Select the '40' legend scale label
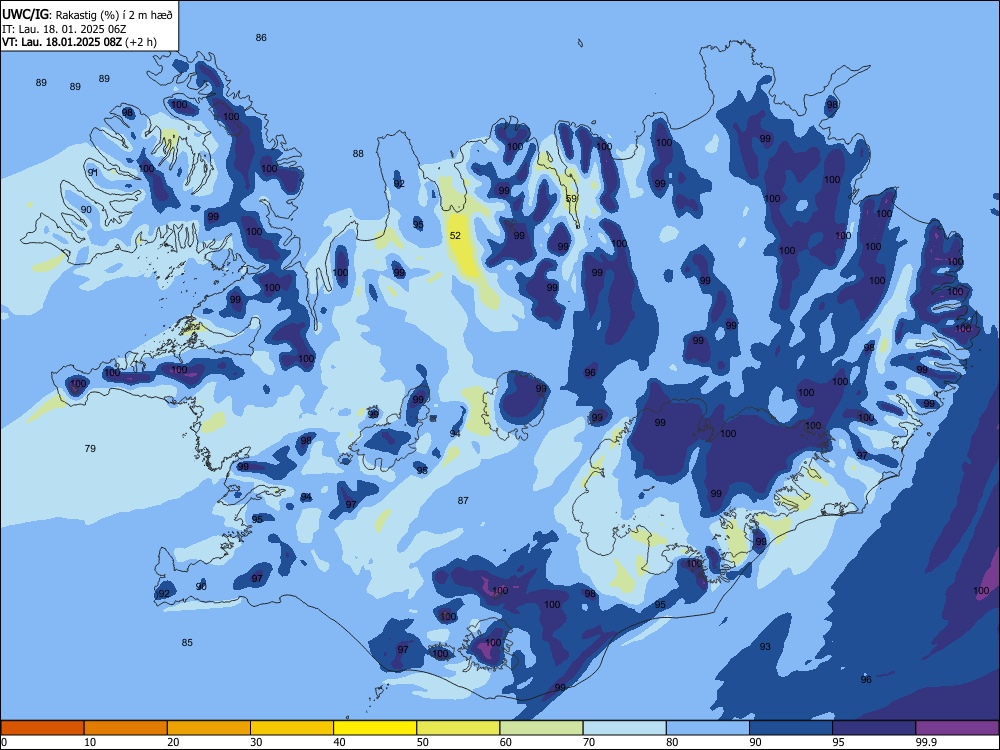Viewport: 1000px width, 750px height. click(x=340, y=742)
